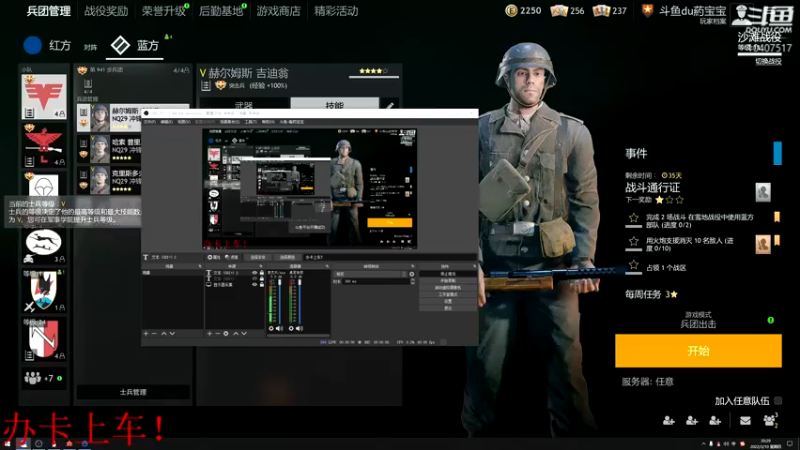Click the star for 占领 1 个战区
This screenshot has width=800, height=450.
pos(634,264)
